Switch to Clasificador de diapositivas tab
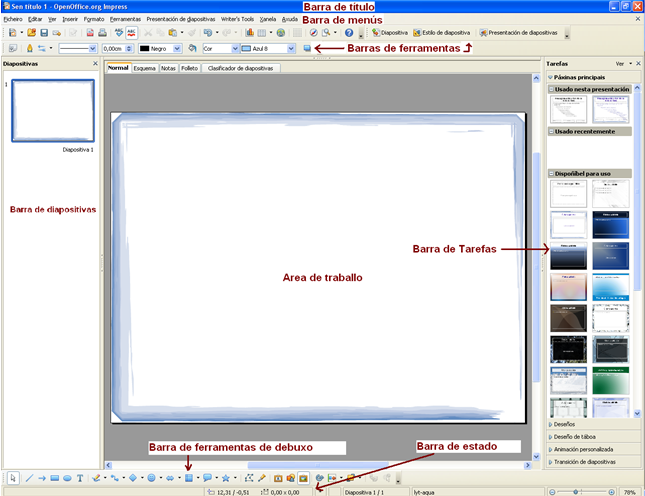This screenshot has width=645, height=496. [240, 68]
